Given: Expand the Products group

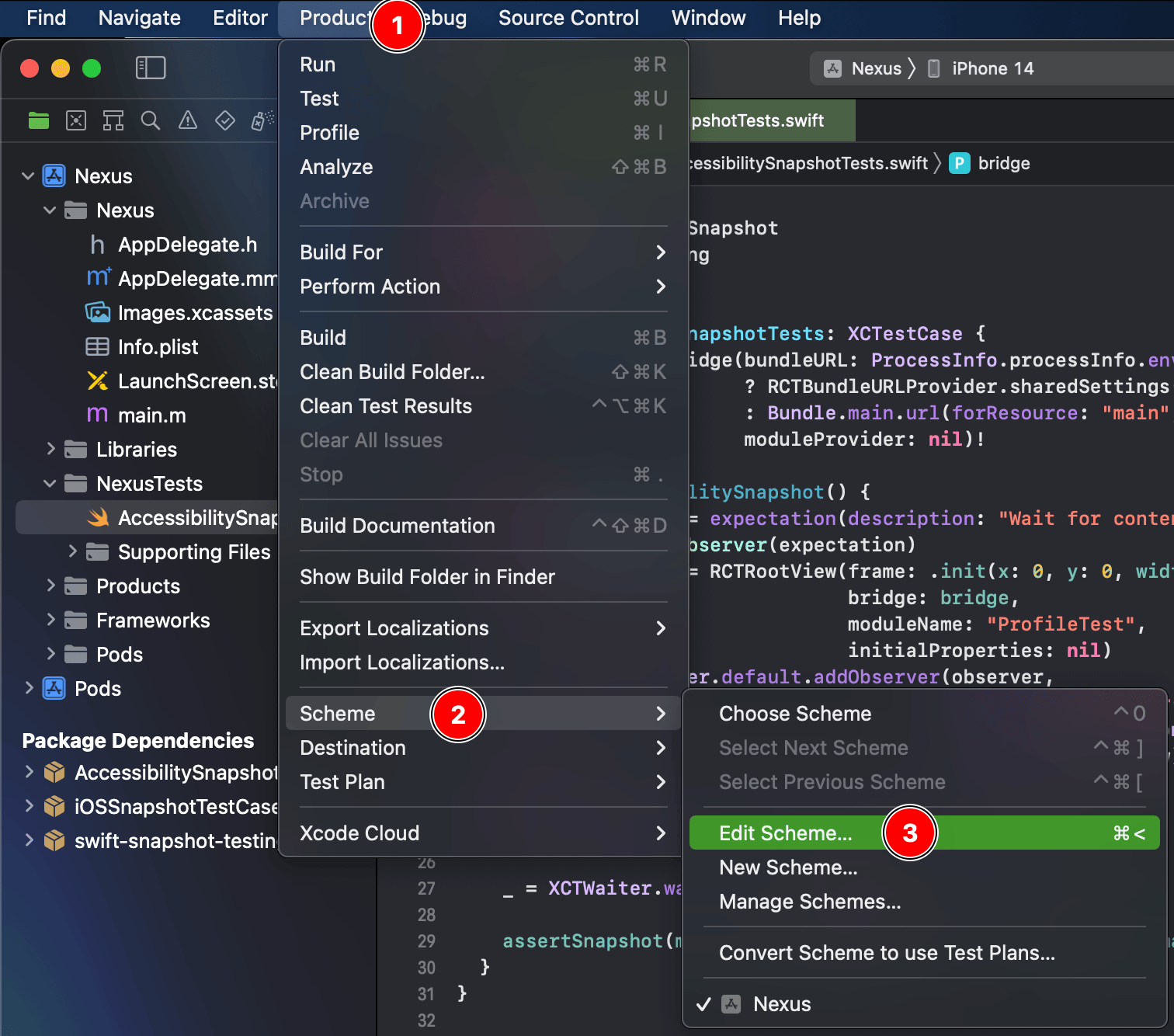Looking at the screenshot, I should (x=50, y=586).
